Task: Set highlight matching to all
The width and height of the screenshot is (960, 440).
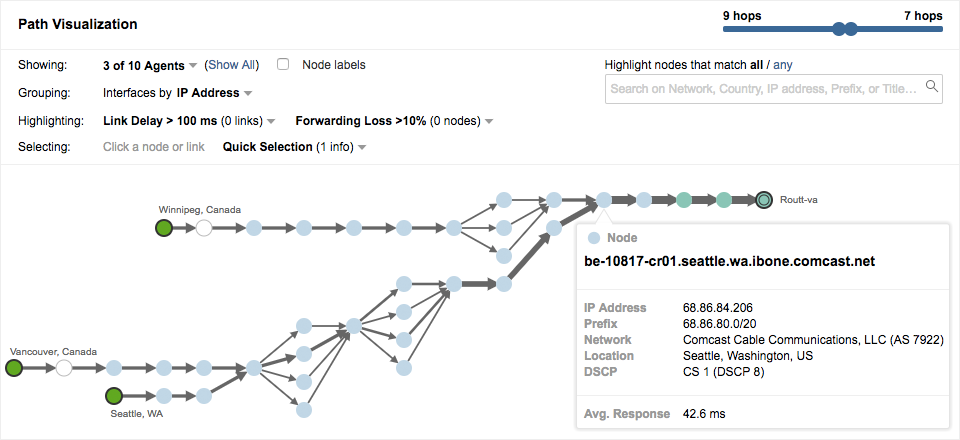Action: [x=756, y=65]
